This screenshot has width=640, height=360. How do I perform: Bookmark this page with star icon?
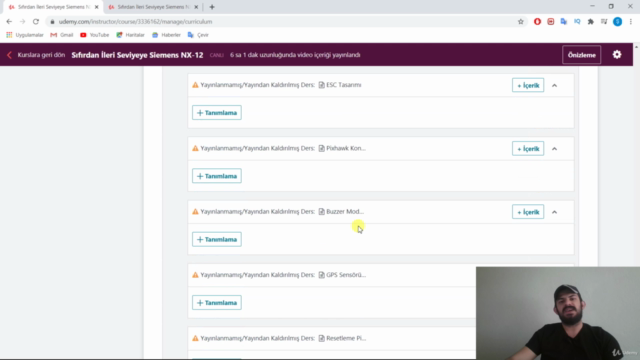click(x=520, y=22)
